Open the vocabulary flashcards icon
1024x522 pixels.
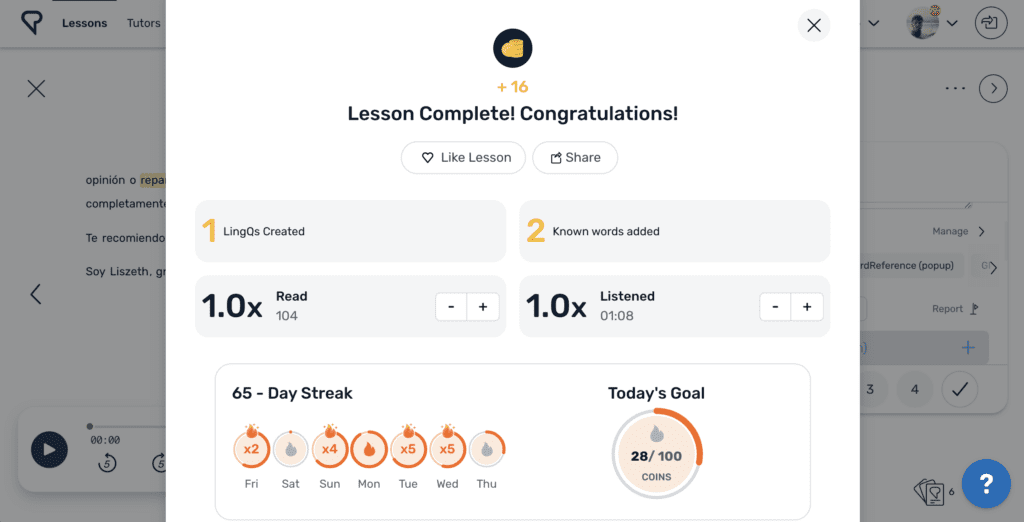point(929,491)
